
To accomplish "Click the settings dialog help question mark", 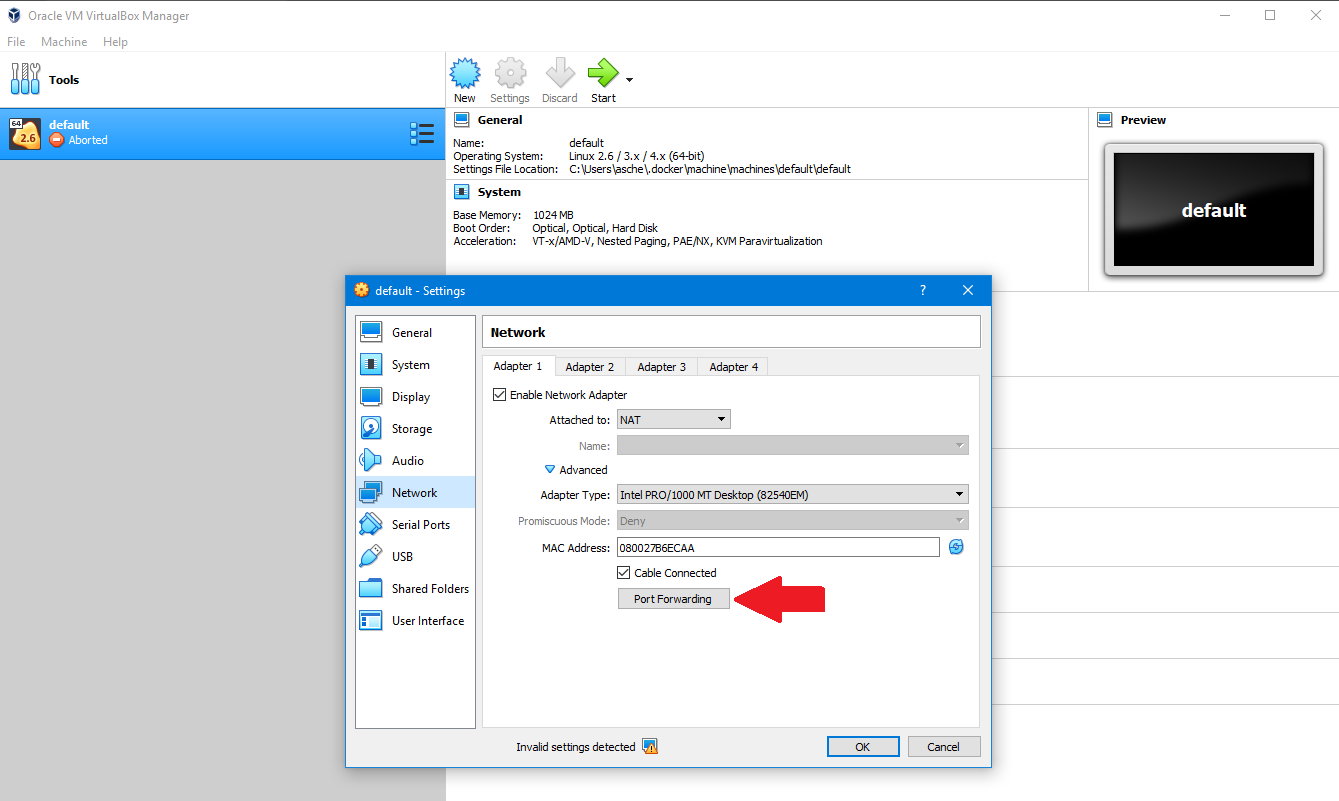I will click(x=922, y=290).
